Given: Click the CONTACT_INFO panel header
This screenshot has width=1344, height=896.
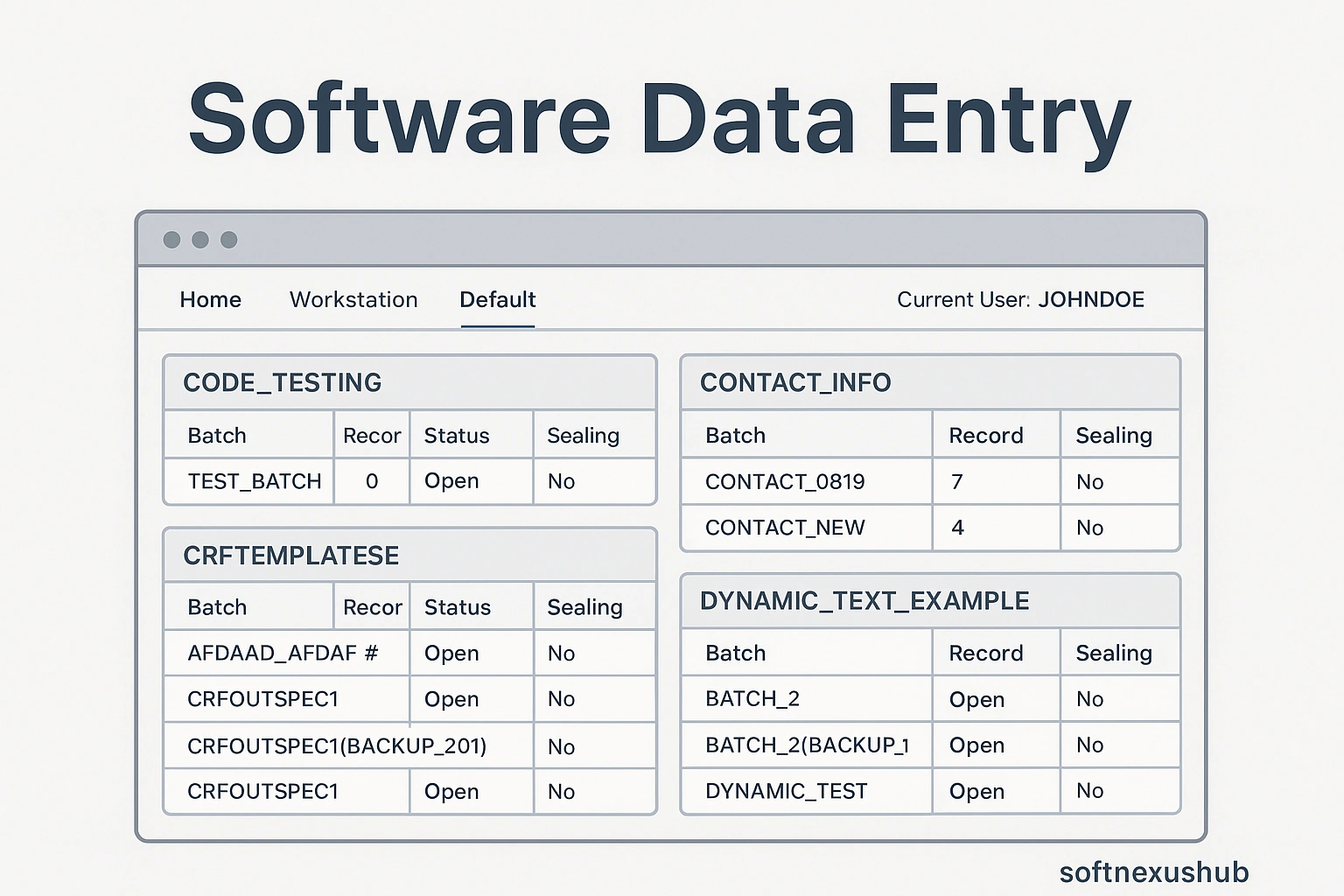Looking at the screenshot, I should tap(794, 382).
